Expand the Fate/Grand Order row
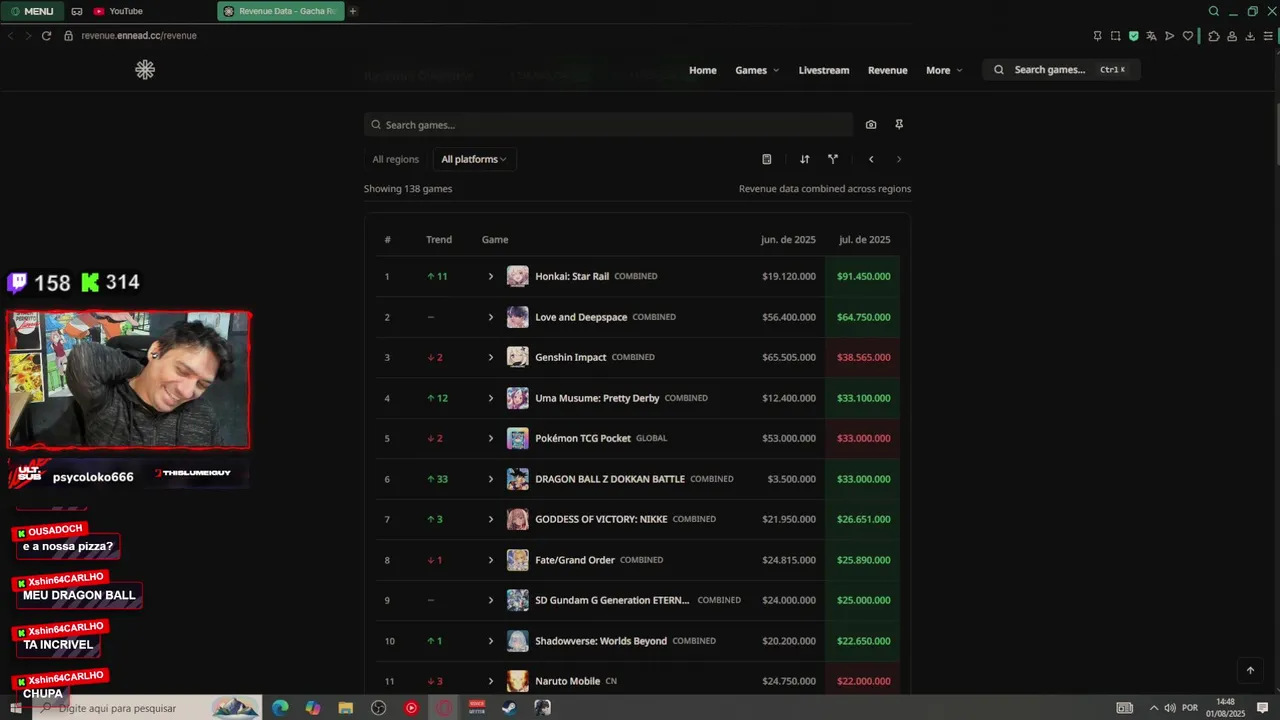Viewport: 1280px width, 720px height. click(490, 560)
